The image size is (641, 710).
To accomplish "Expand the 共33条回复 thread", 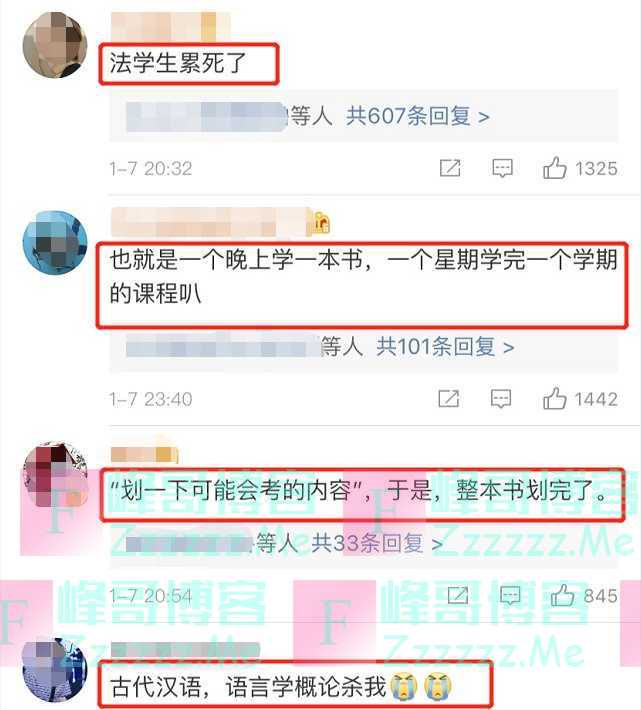I will click(377, 543).
